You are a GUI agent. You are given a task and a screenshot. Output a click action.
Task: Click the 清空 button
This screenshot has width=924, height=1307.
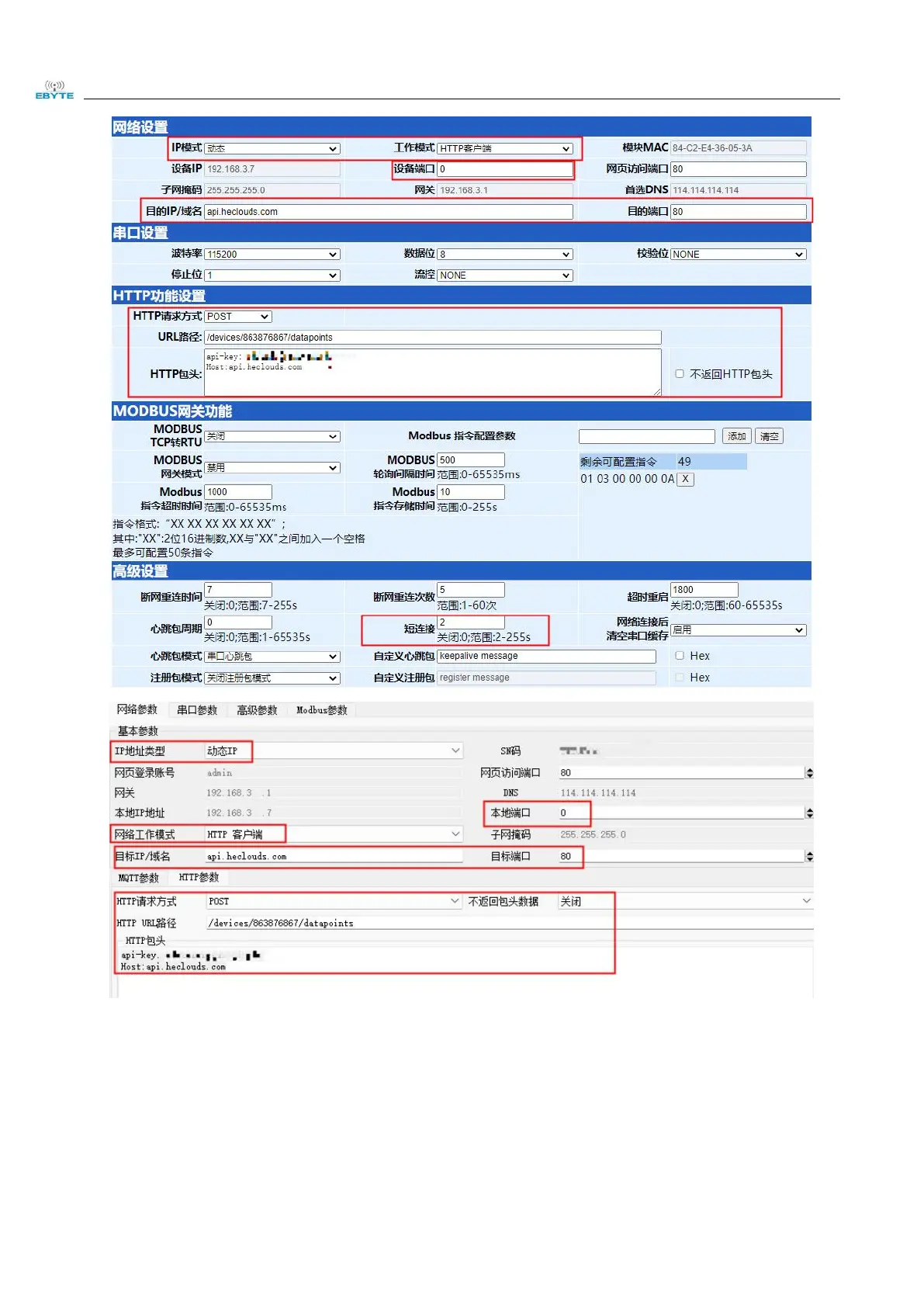[x=769, y=436]
